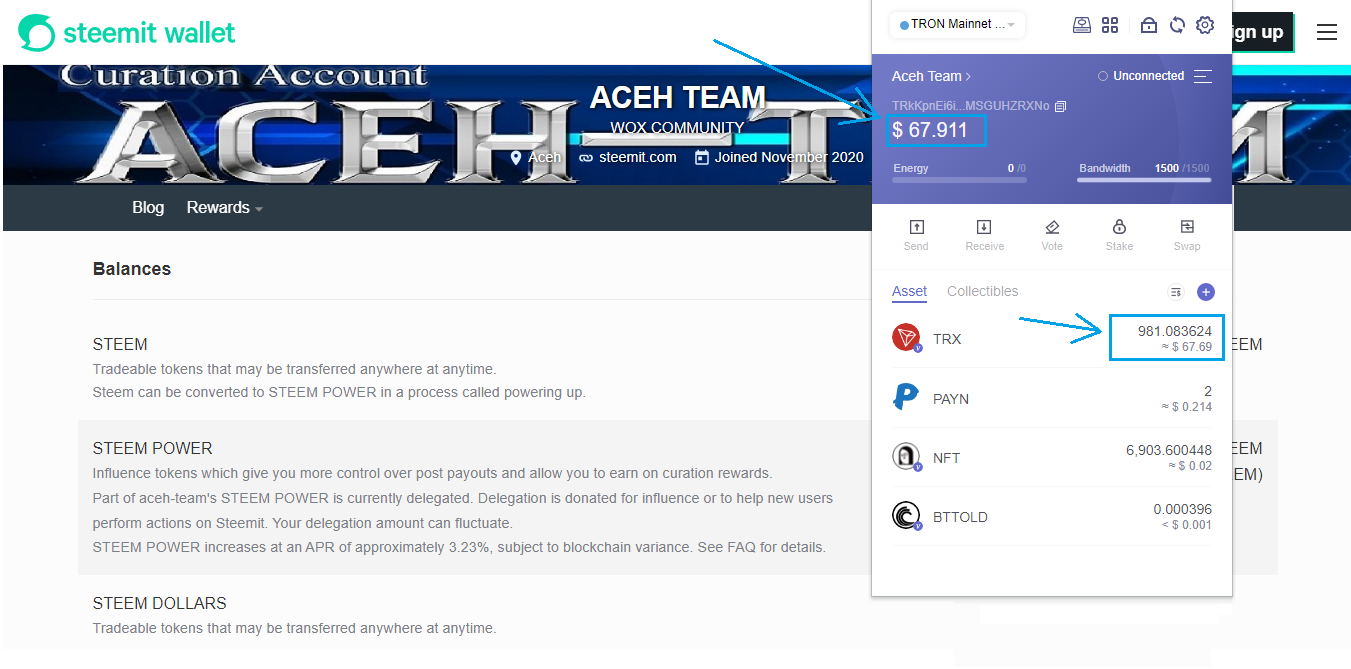Click the Sign up button

click(x=1262, y=32)
